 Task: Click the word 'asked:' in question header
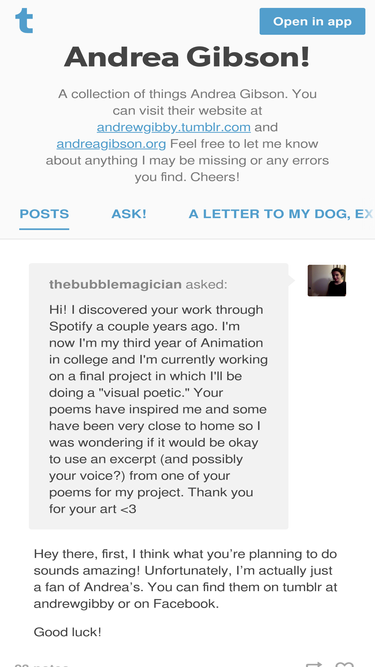pyautogui.click(x=206, y=284)
